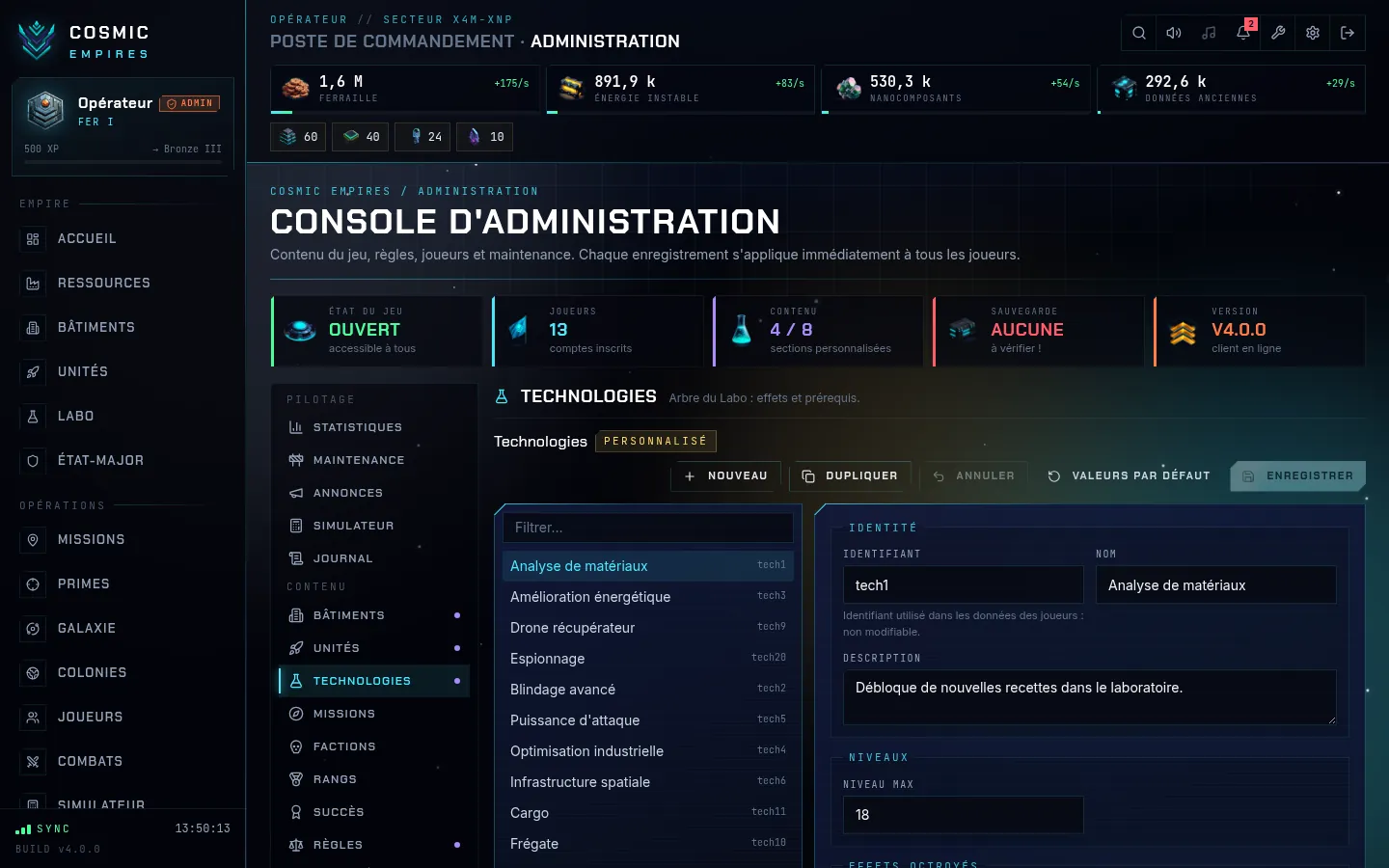
Task: Click the Cosmic Empires logo emblem
Action: point(37,41)
